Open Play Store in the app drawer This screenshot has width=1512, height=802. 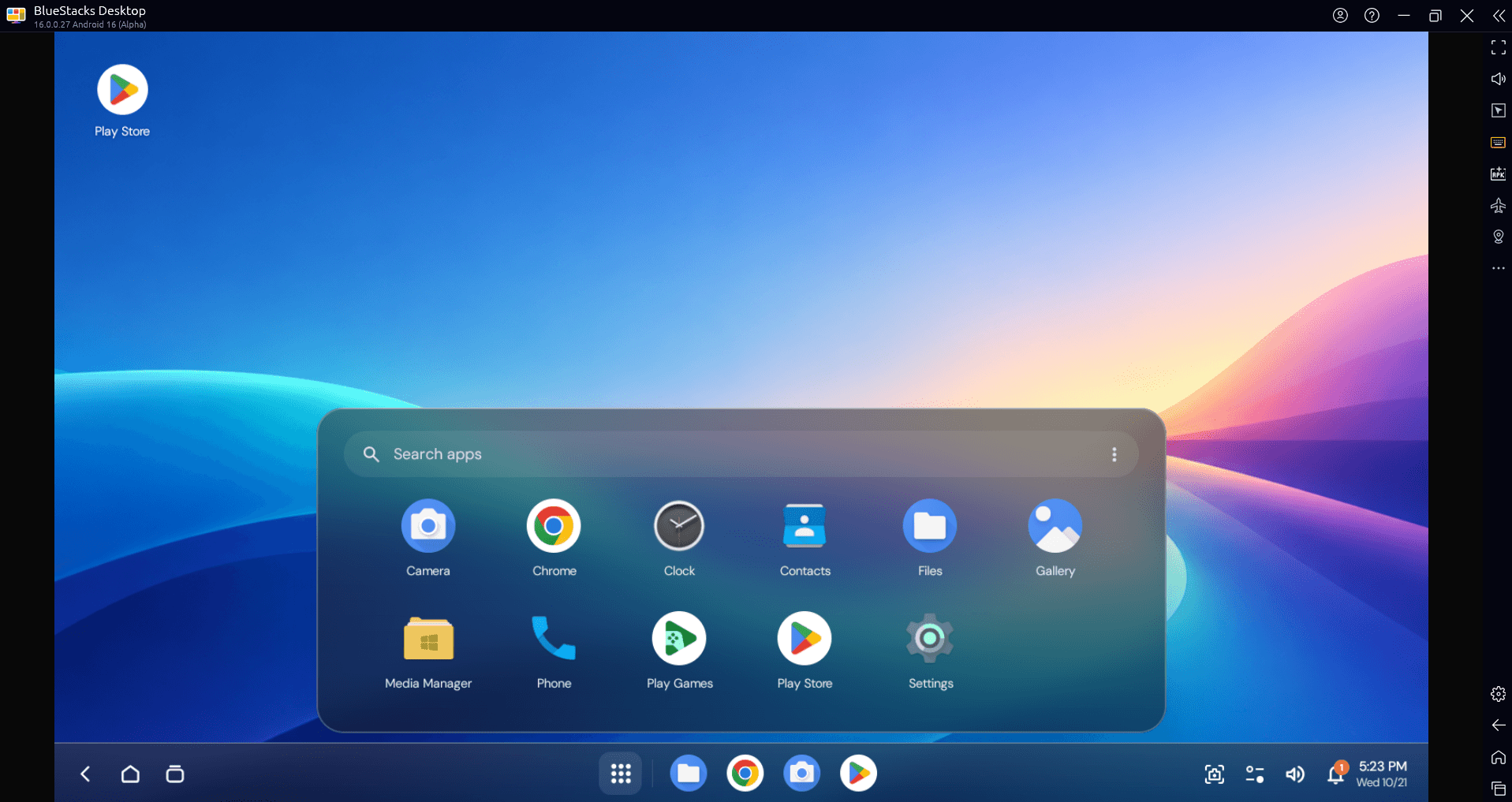[x=805, y=639]
